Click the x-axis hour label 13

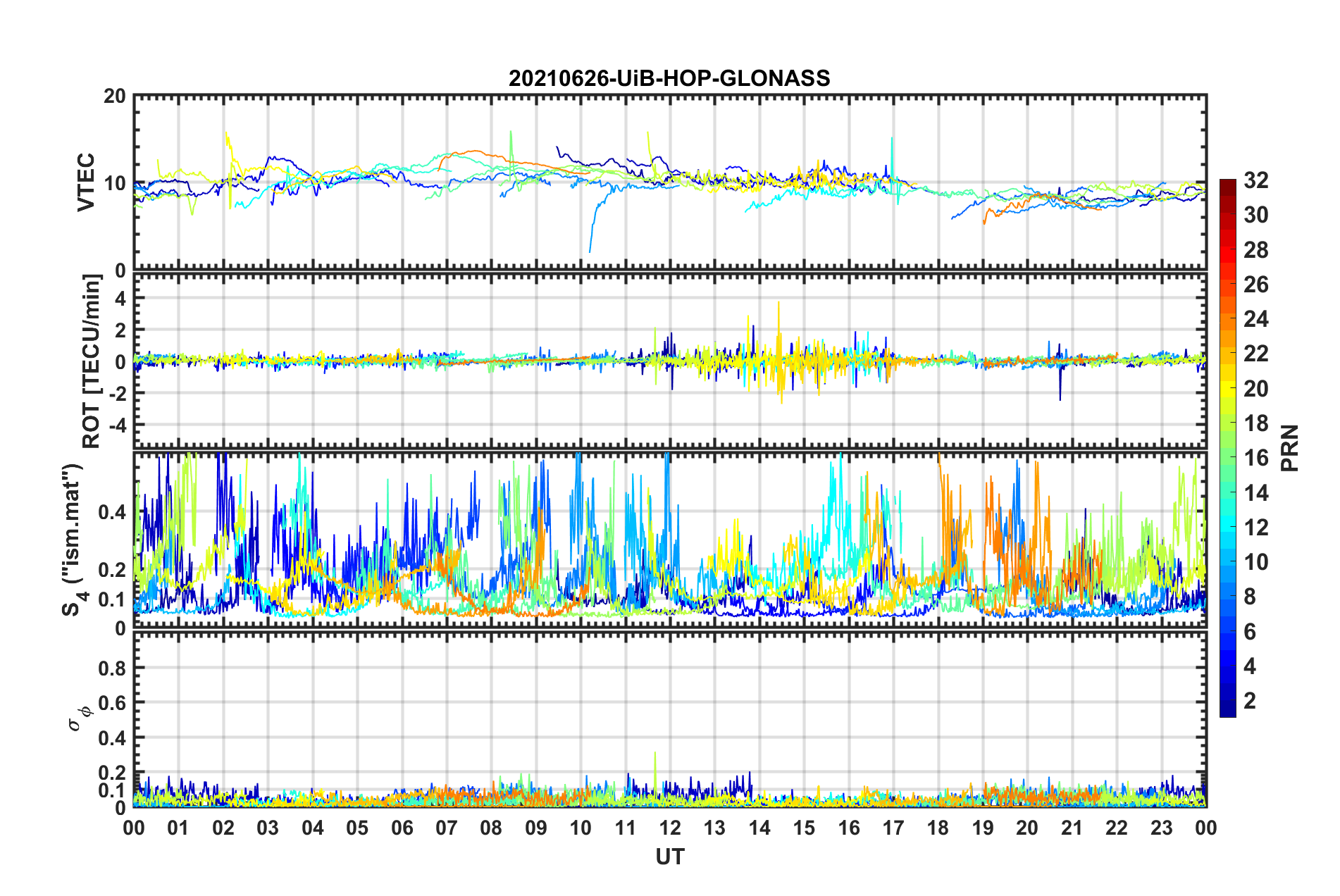[714, 828]
